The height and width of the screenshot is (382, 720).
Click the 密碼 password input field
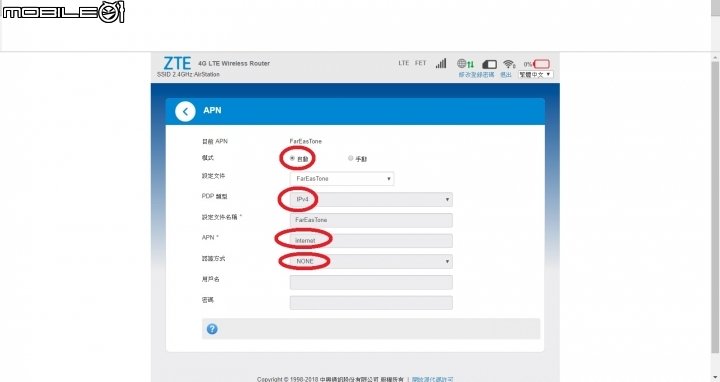[371, 303]
